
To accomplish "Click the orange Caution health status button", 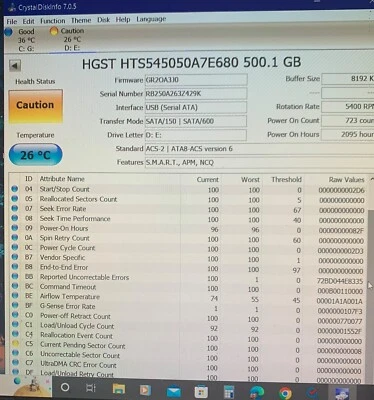I will click(x=35, y=106).
